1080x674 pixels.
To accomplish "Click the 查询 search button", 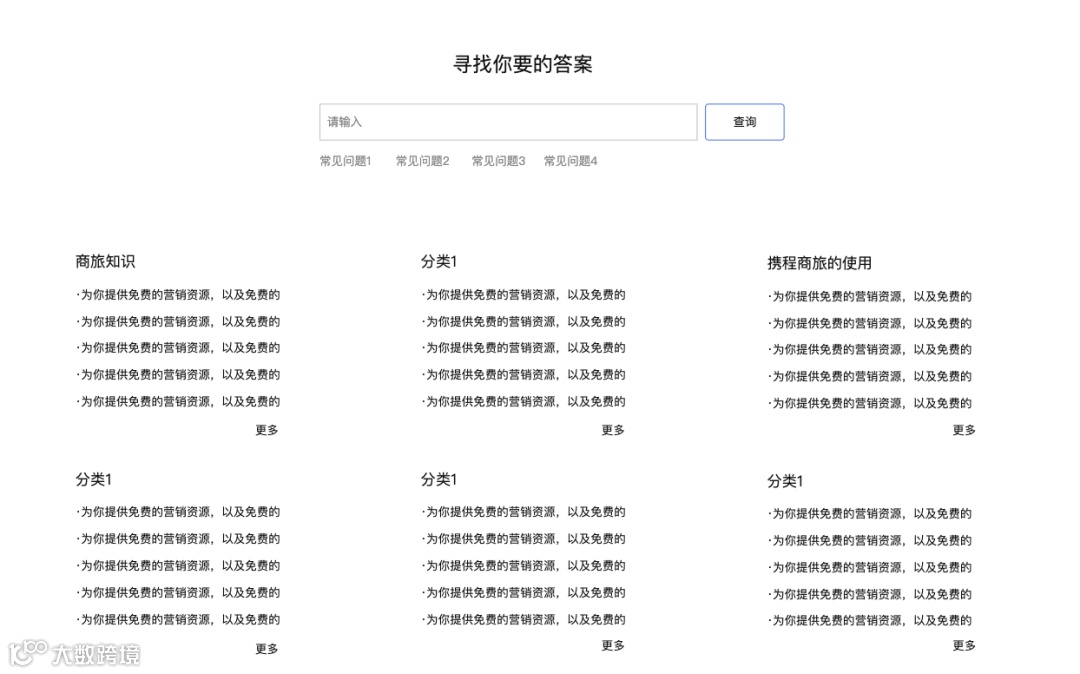I will (x=745, y=122).
